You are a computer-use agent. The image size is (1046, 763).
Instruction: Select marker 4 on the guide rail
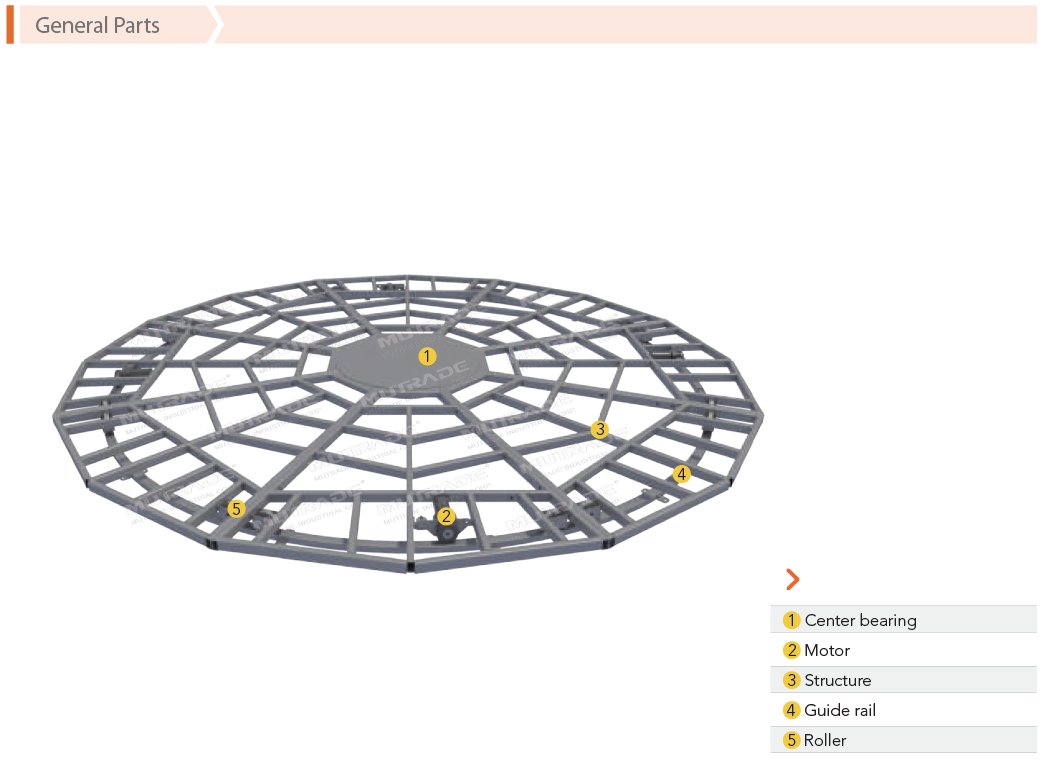(x=681, y=474)
